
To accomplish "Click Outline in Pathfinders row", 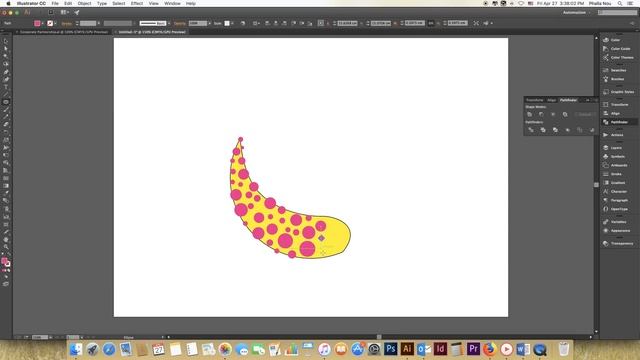I will [580, 130].
